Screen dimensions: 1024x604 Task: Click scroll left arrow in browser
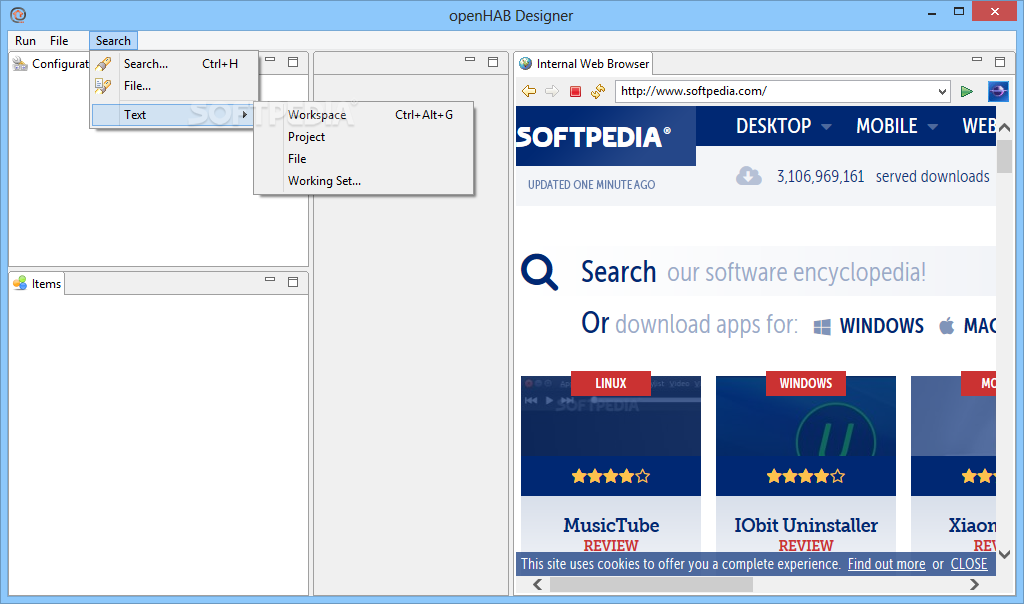click(x=537, y=584)
